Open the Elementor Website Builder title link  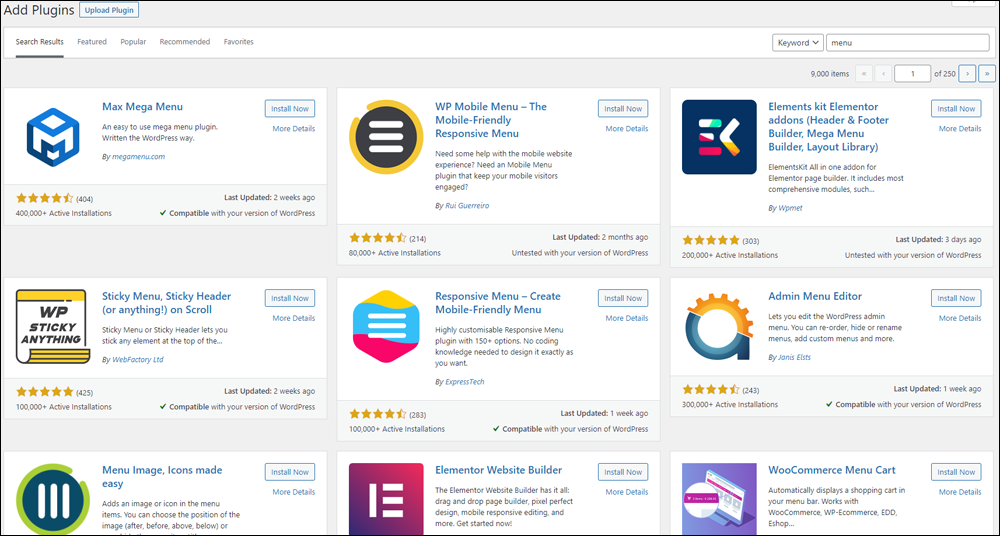coord(499,470)
